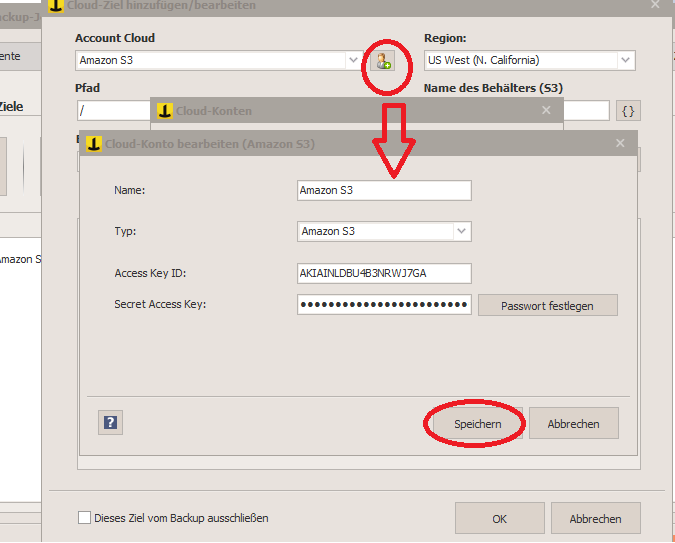Expand the Account Cloud dropdown

[x=353, y=60]
